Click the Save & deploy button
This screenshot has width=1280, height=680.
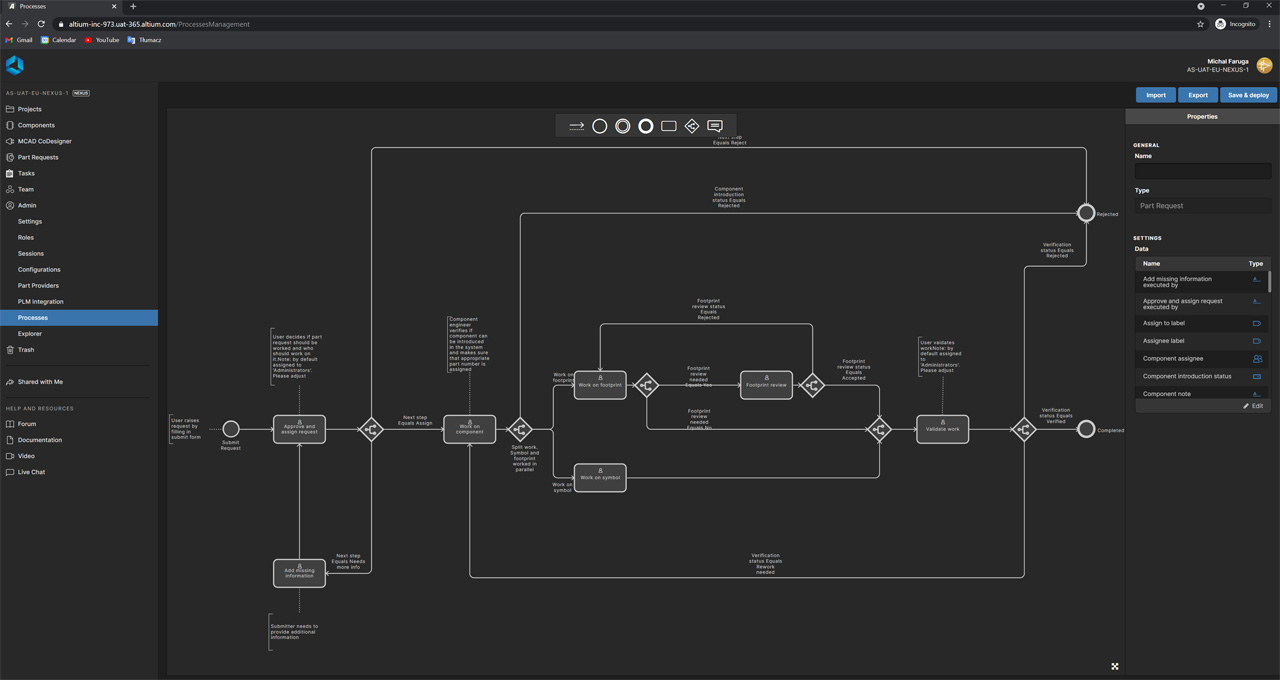[x=1248, y=95]
